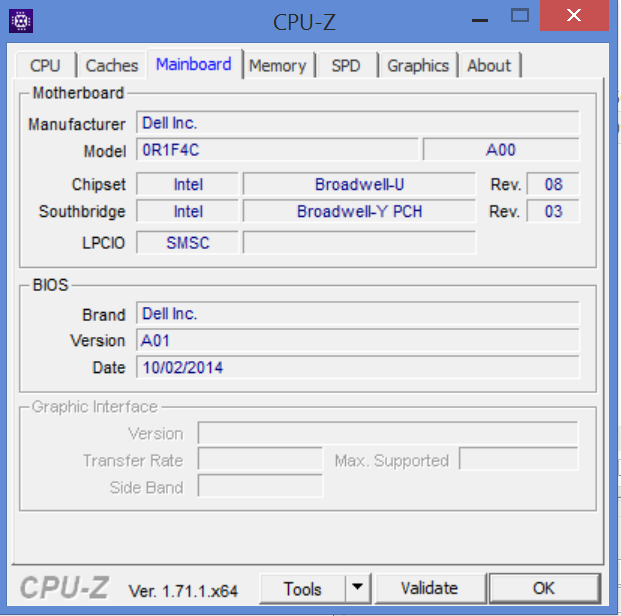Click the Southbridge vendor Intel field

pos(188,211)
